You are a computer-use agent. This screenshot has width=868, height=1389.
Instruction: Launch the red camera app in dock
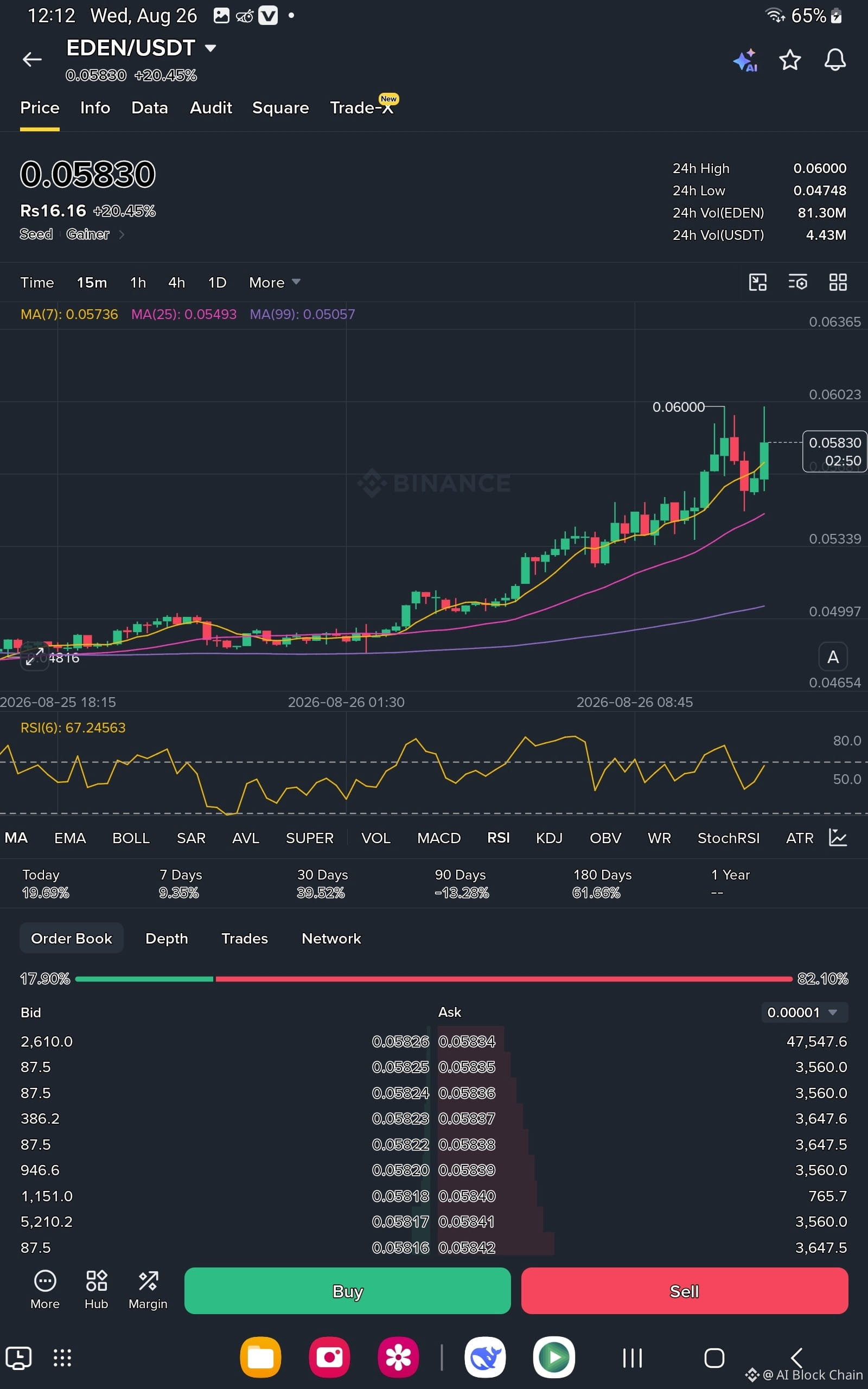[329, 1358]
